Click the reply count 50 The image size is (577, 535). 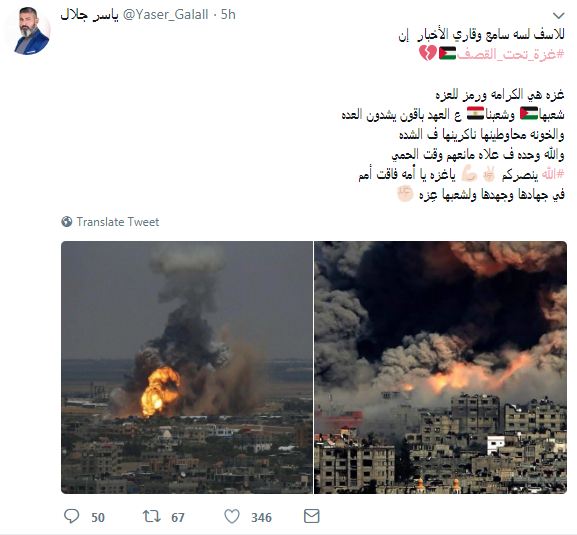98,518
